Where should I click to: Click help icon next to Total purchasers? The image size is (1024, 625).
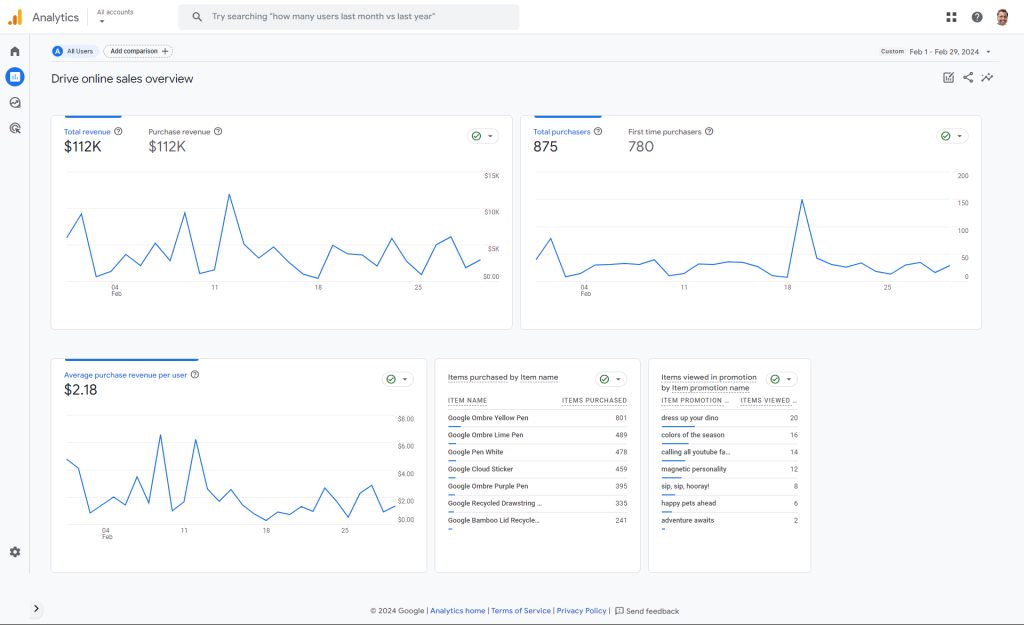tap(598, 131)
